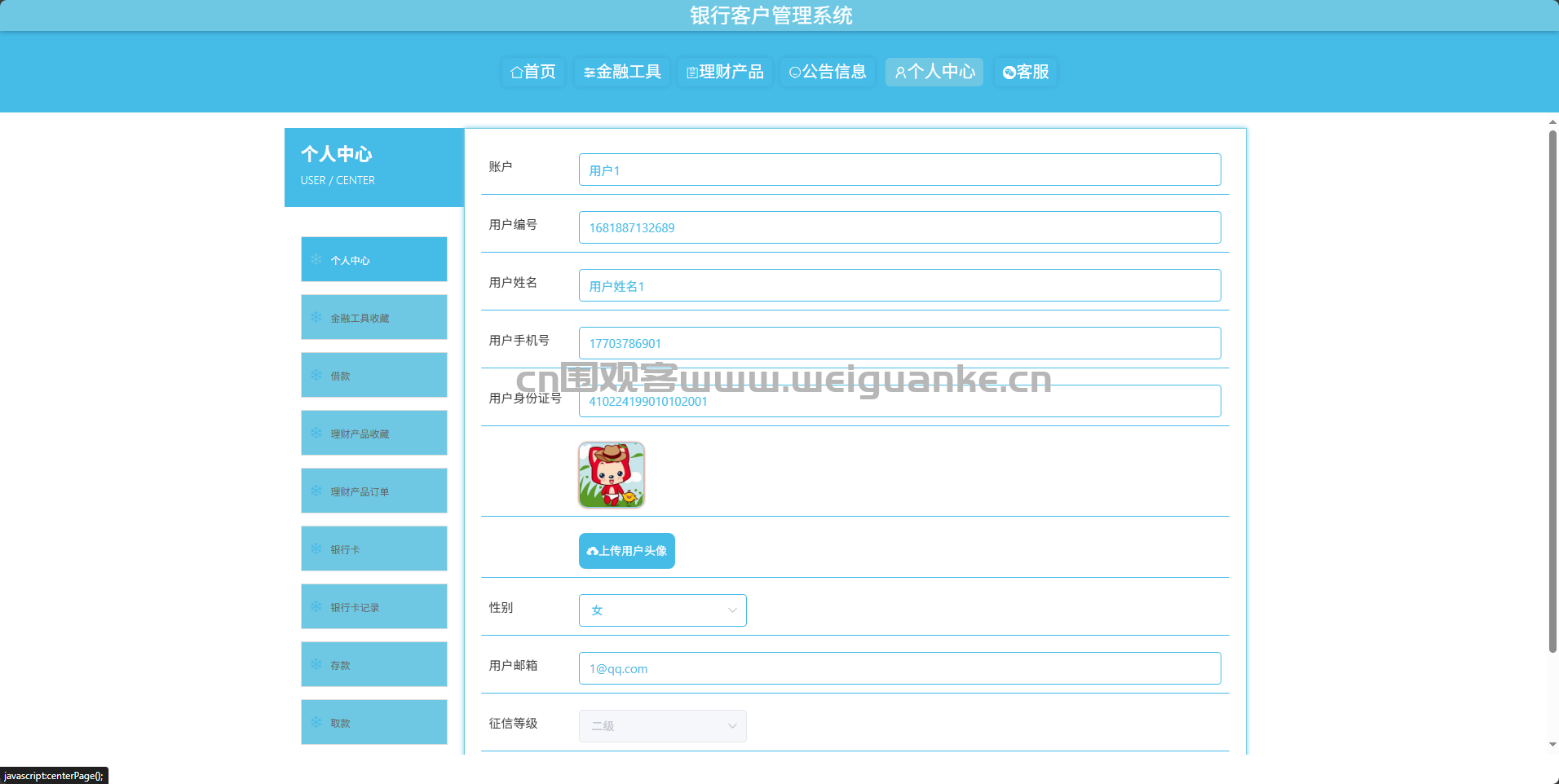Click snowflake icon on 银行卡 item
1559x784 pixels.
tap(316, 548)
